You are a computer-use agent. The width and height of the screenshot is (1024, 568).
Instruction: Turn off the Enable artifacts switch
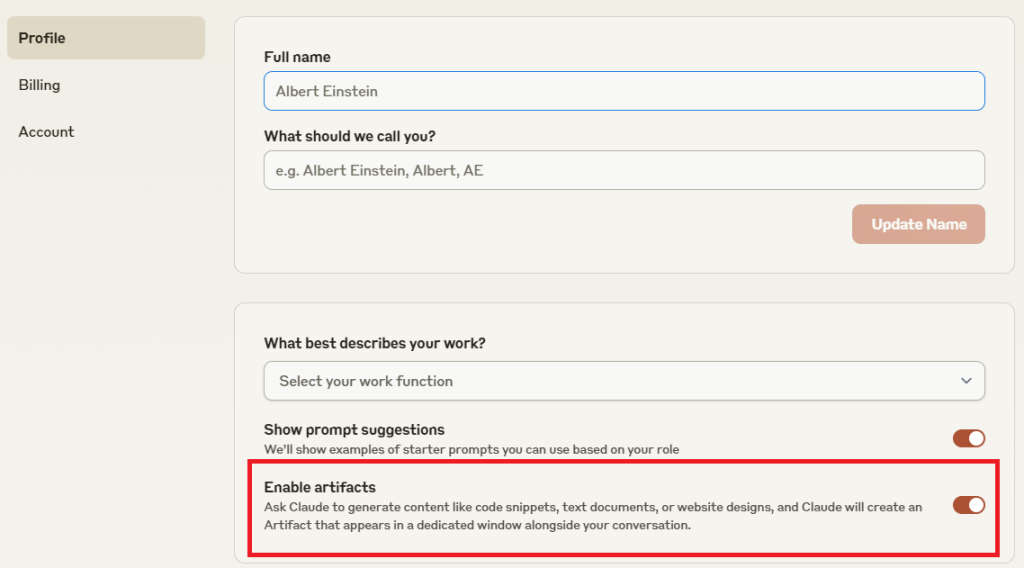968,505
